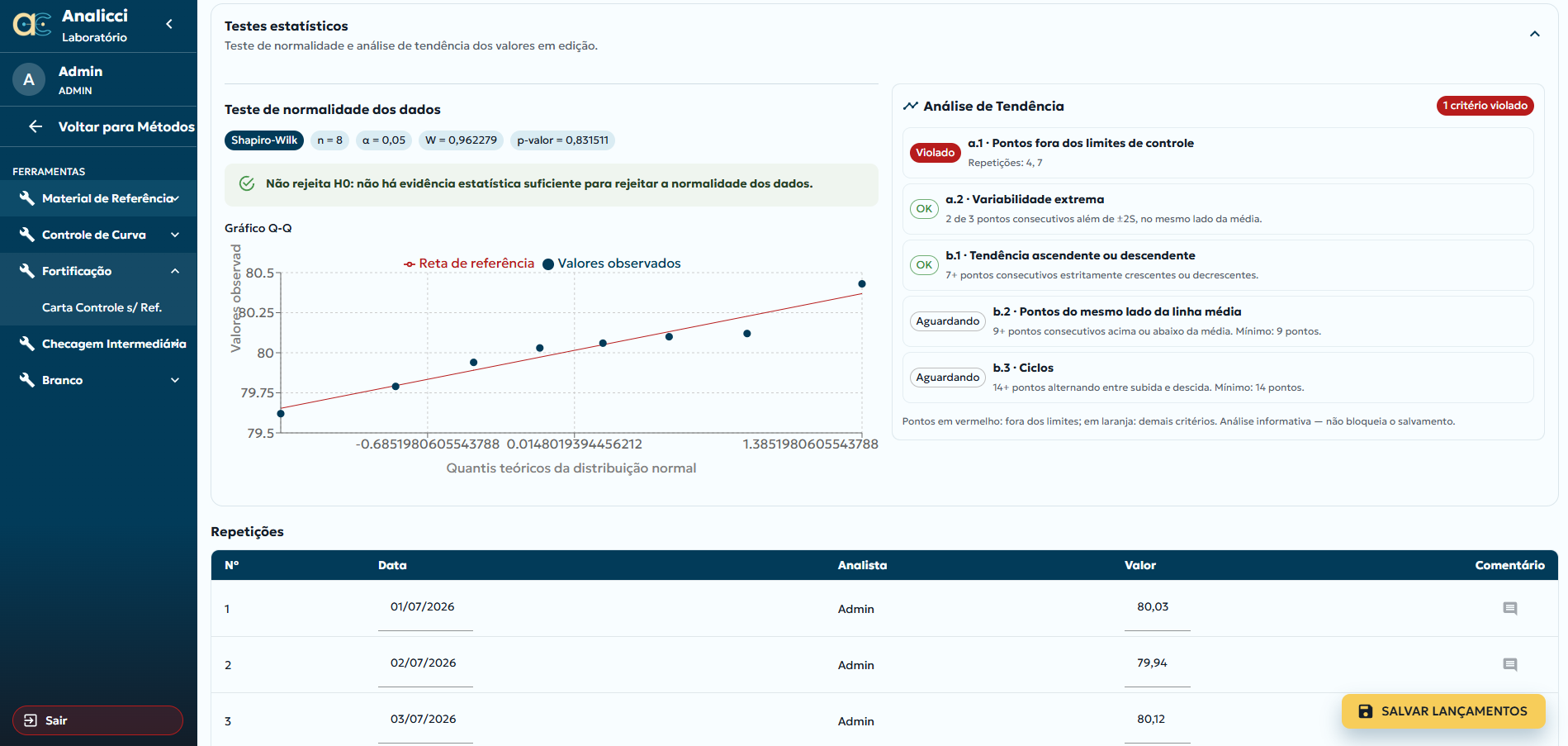The height and width of the screenshot is (746, 1568).
Task: Select Fortificação menu item
Action: tap(98, 271)
